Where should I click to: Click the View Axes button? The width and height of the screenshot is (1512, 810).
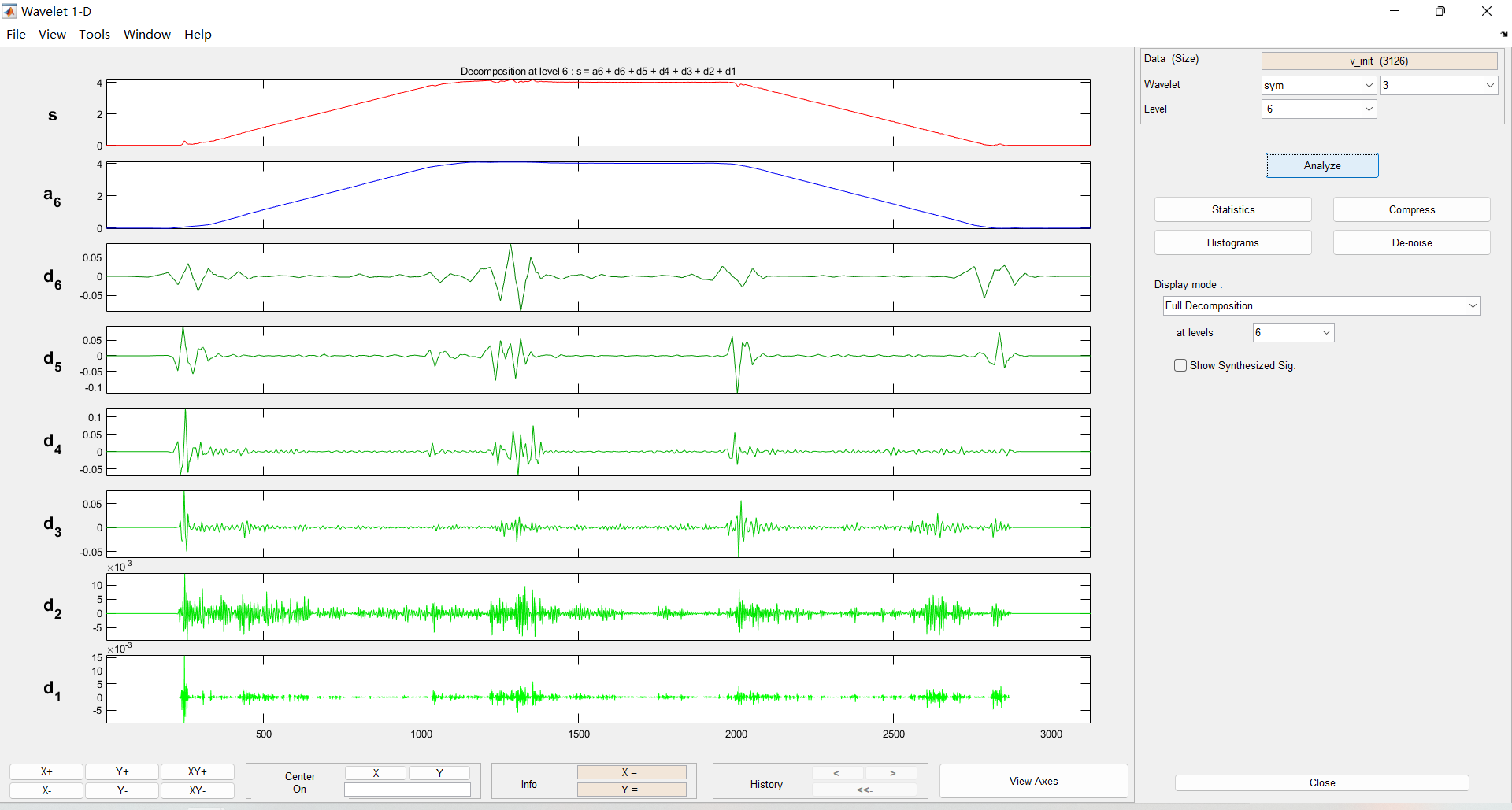[1033, 781]
